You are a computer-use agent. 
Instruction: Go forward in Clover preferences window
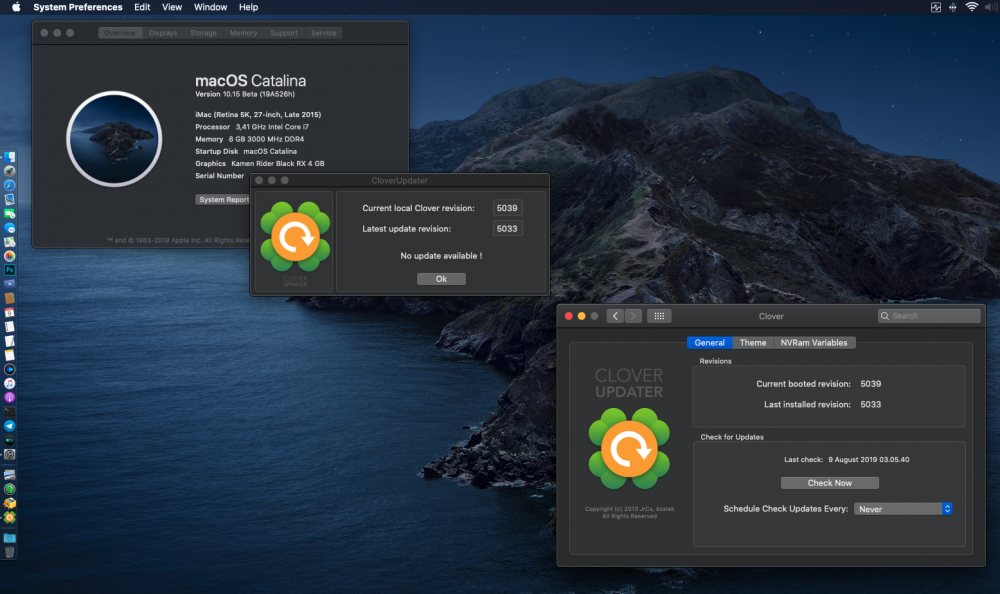pos(633,316)
